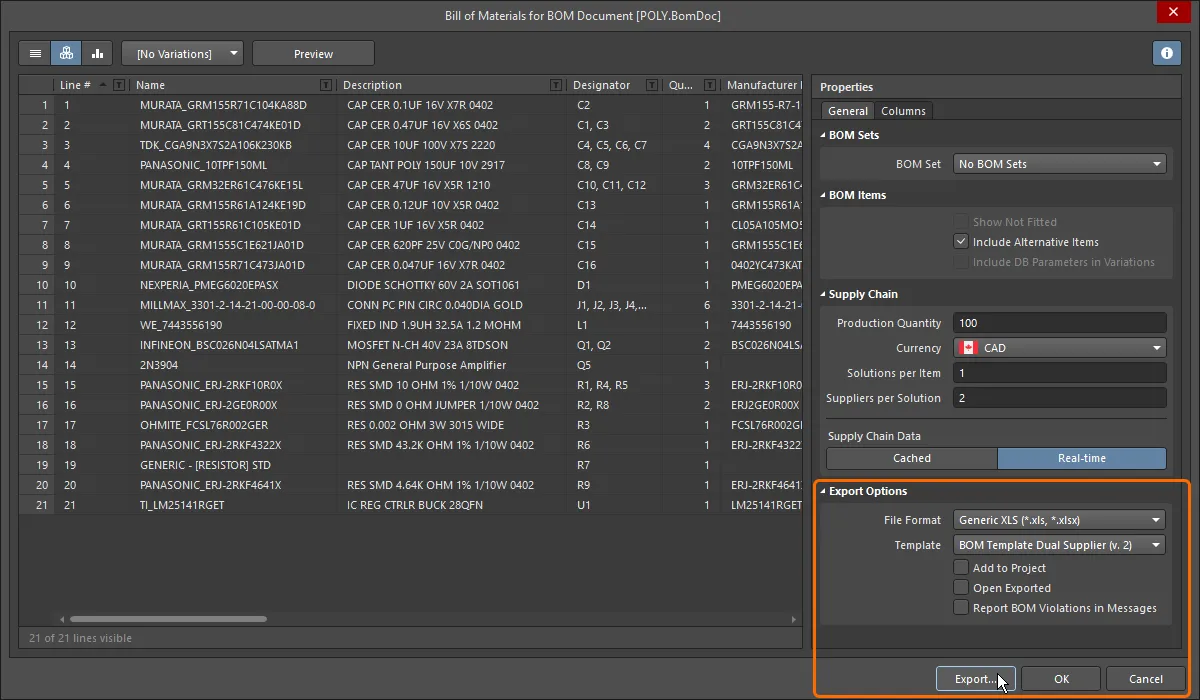The image size is (1200, 700).
Task: Collapse the Supply Chain section
Action: tap(824, 294)
